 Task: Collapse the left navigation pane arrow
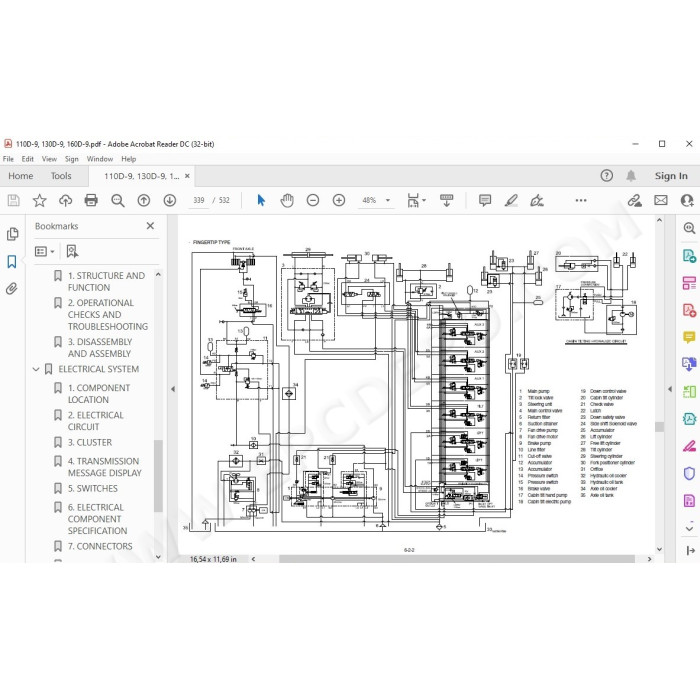point(173,389)
